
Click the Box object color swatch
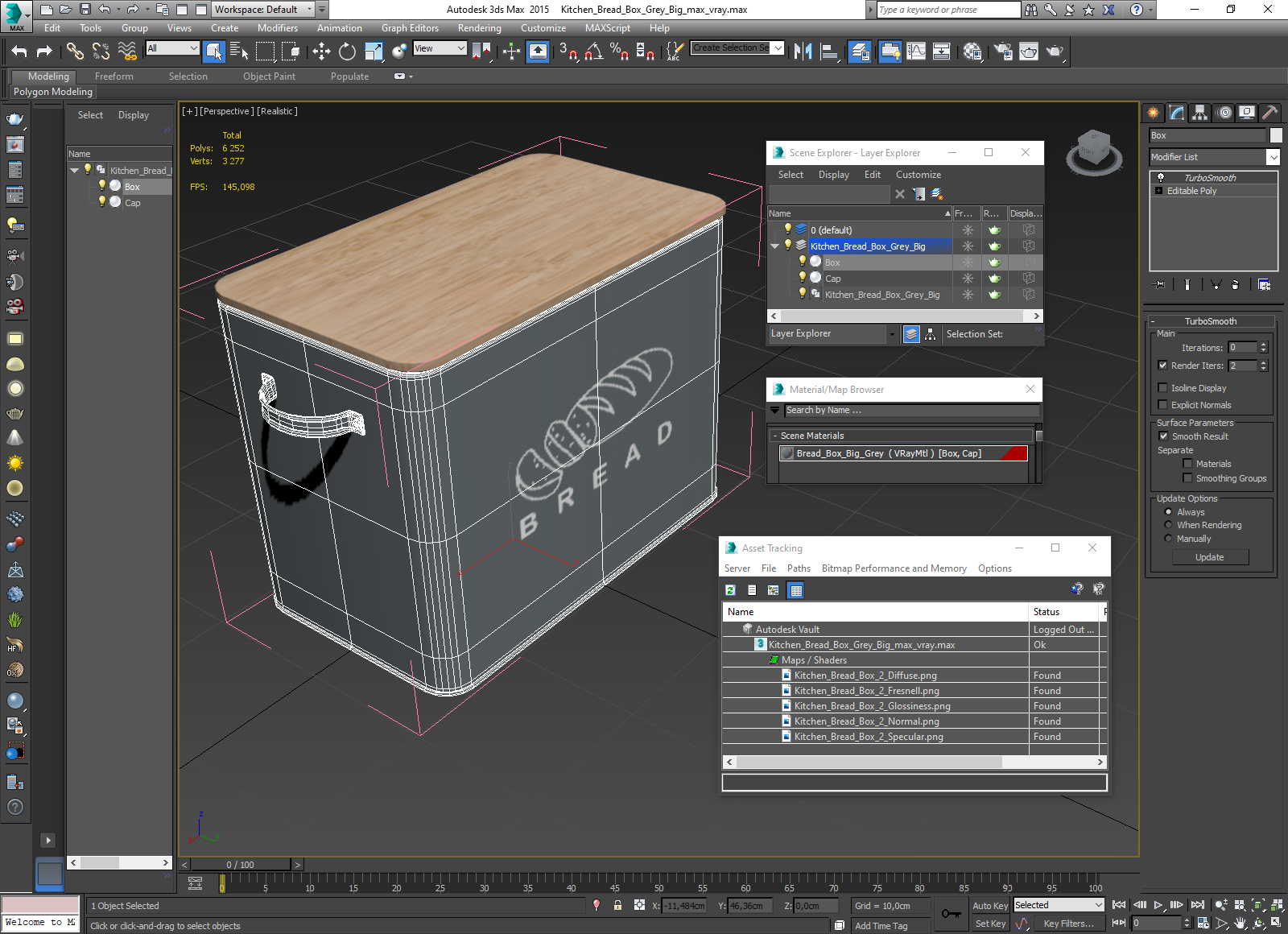[x=1276, y=135]
